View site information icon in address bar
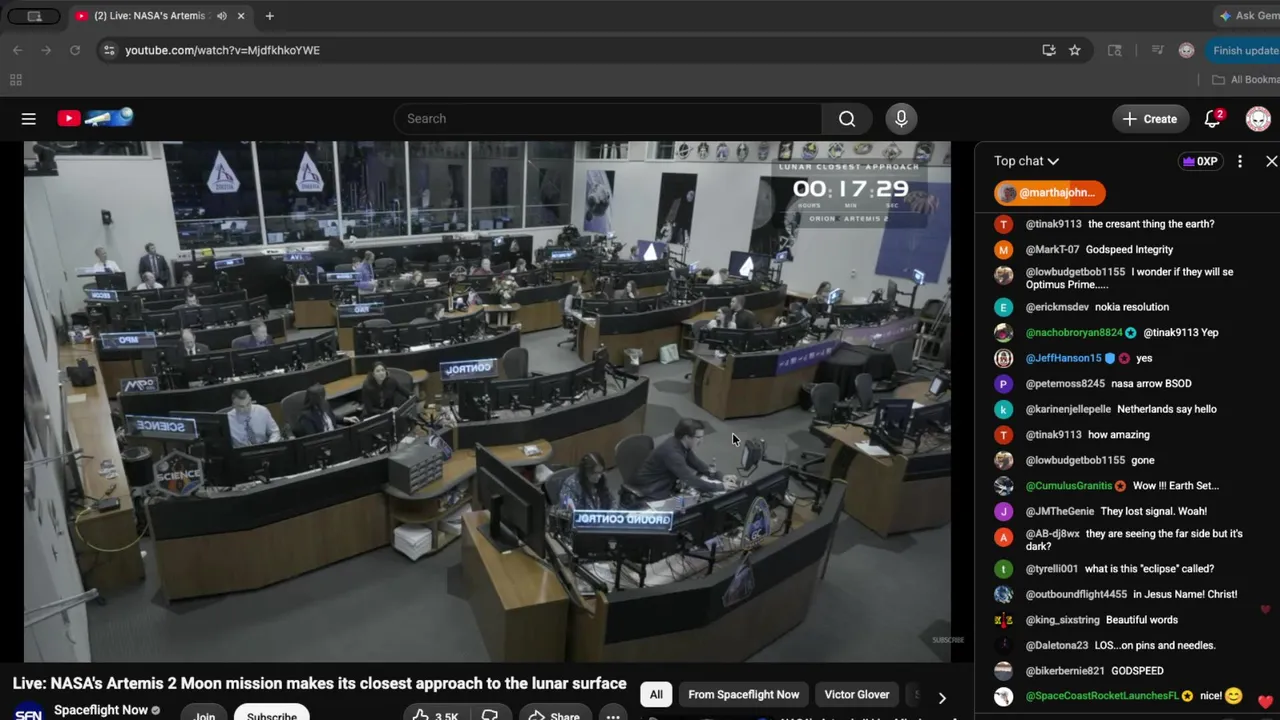Screen dimensions: 1280x720 pyautogui.click(x=109, y=50)
